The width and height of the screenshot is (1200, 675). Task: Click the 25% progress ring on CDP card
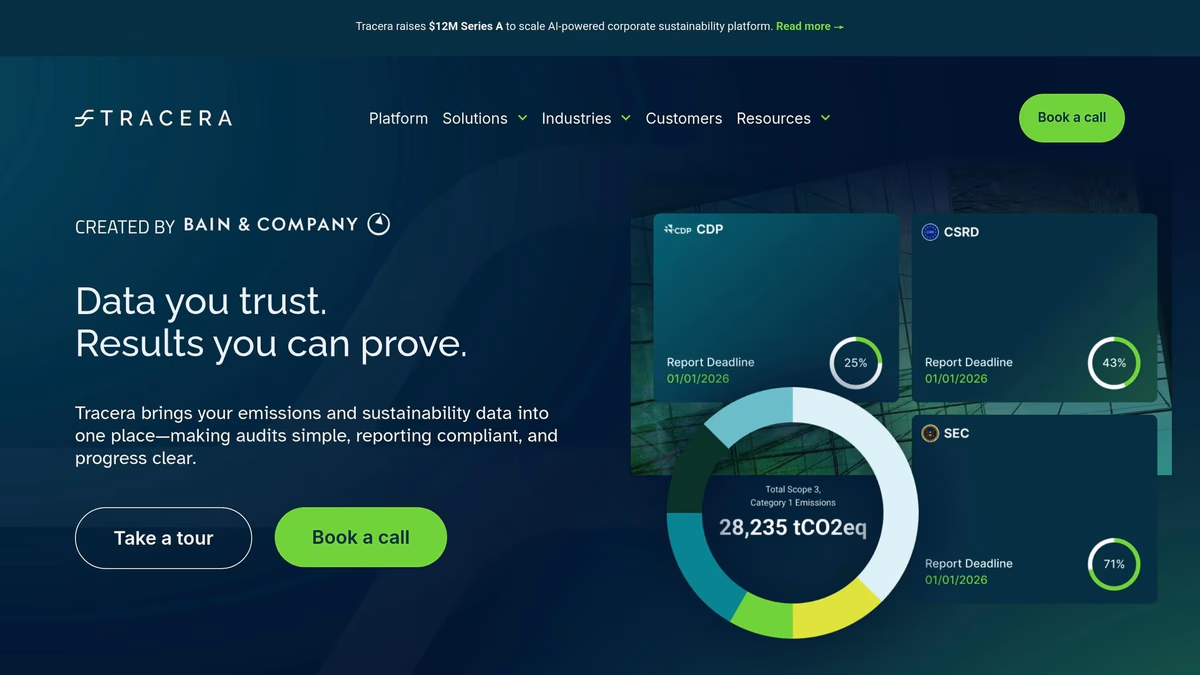[855, 363]
